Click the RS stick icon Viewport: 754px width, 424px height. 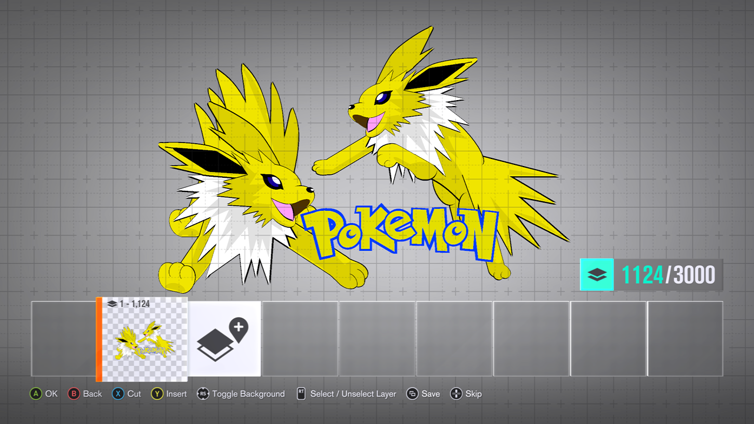tap(203, 394)
